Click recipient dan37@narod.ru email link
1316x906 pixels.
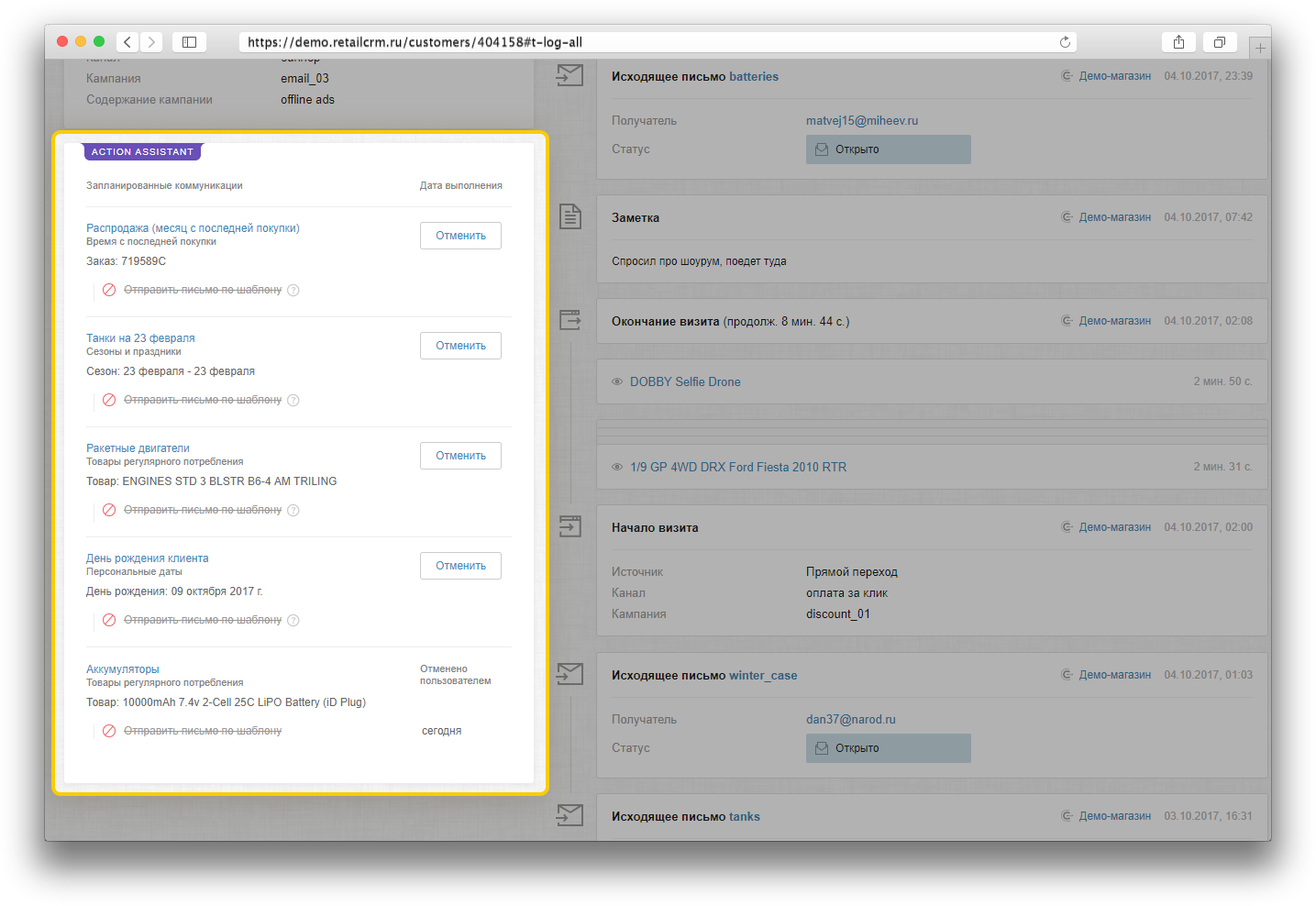pos(851,720)
